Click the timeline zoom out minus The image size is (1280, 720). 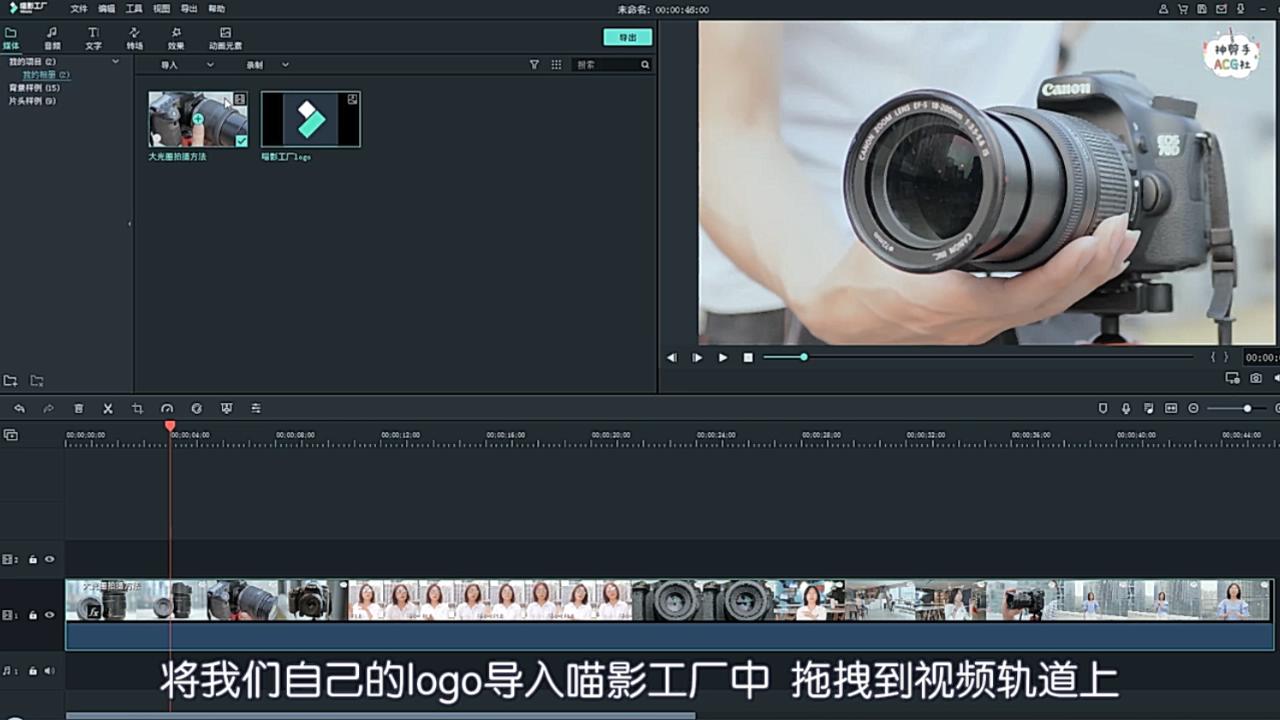coord(1193,408)
